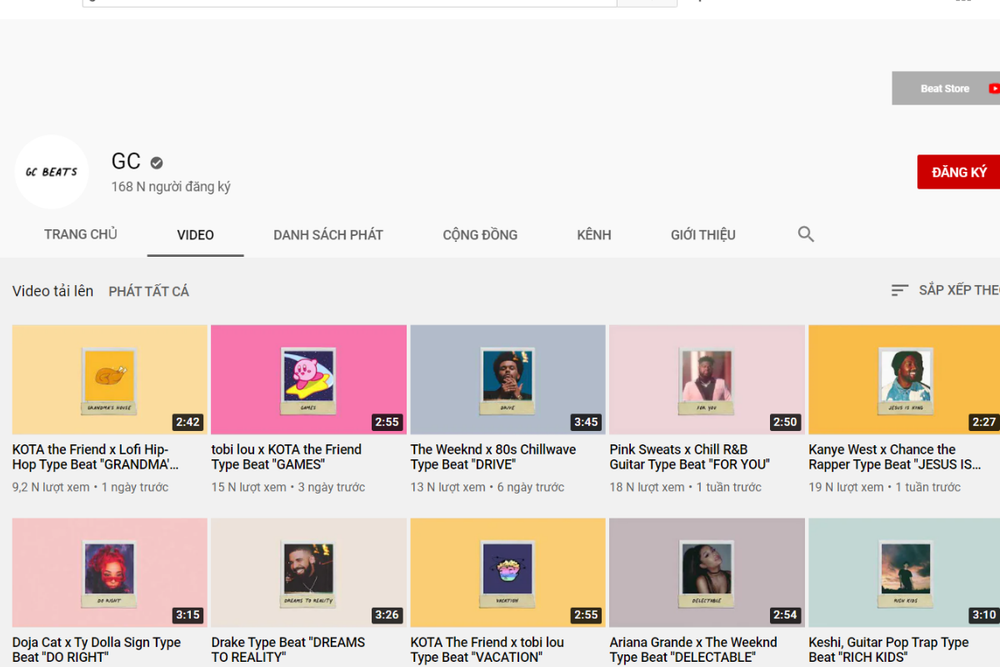The height and width of the screenshot is (667, 1000).
Task: Open Ariana Grande DELECTABLE thumbnail
Action: coord(707,573)
